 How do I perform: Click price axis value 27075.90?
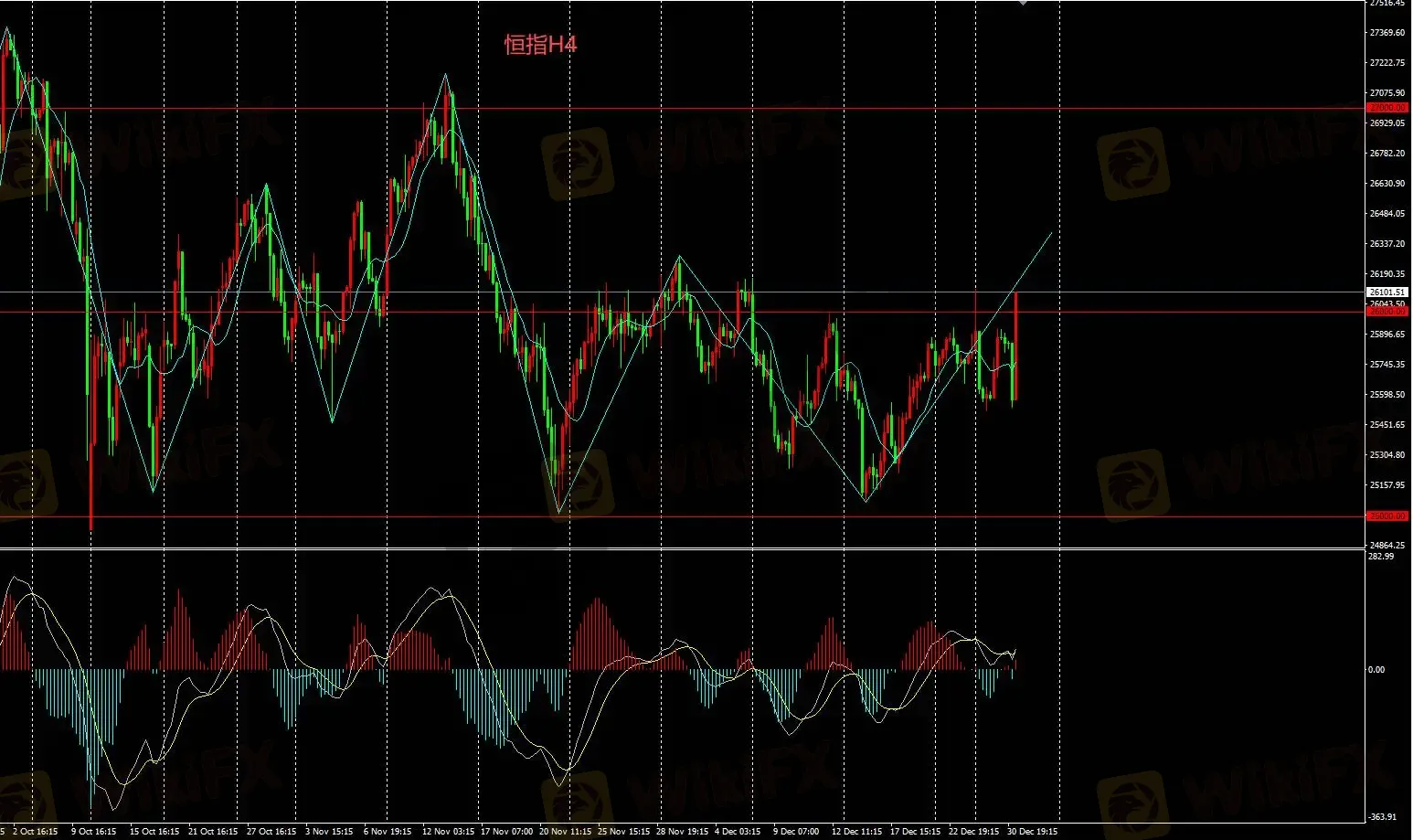coord(1387,93)
